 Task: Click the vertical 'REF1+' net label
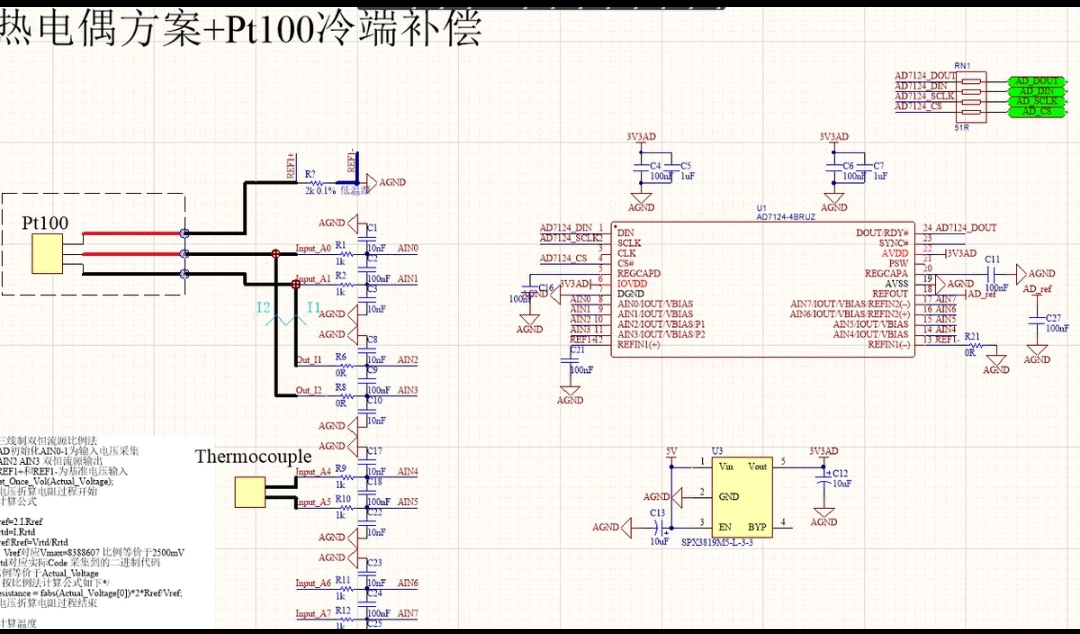tap(289, 164)
